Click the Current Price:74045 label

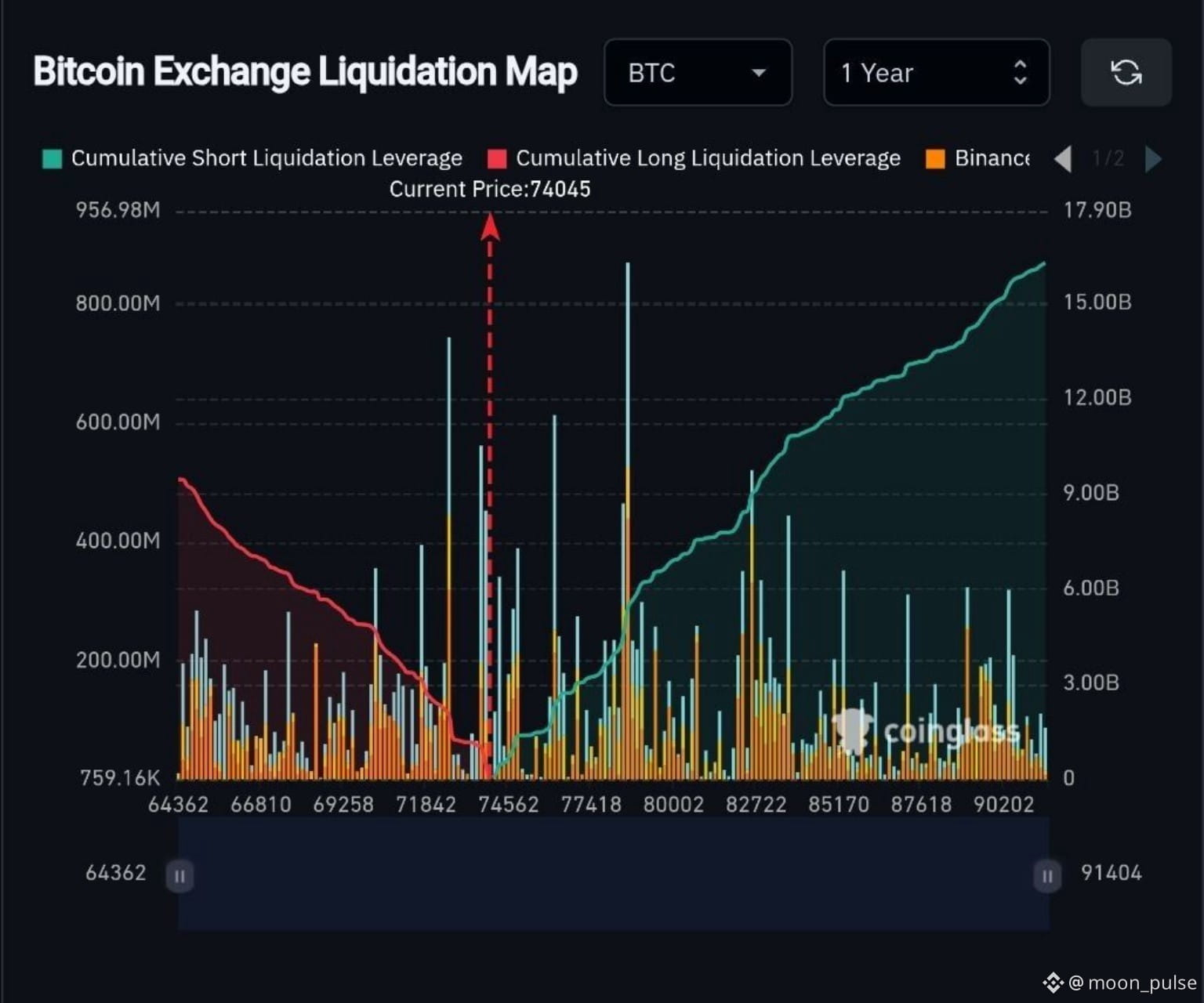(x=490, y=190)
